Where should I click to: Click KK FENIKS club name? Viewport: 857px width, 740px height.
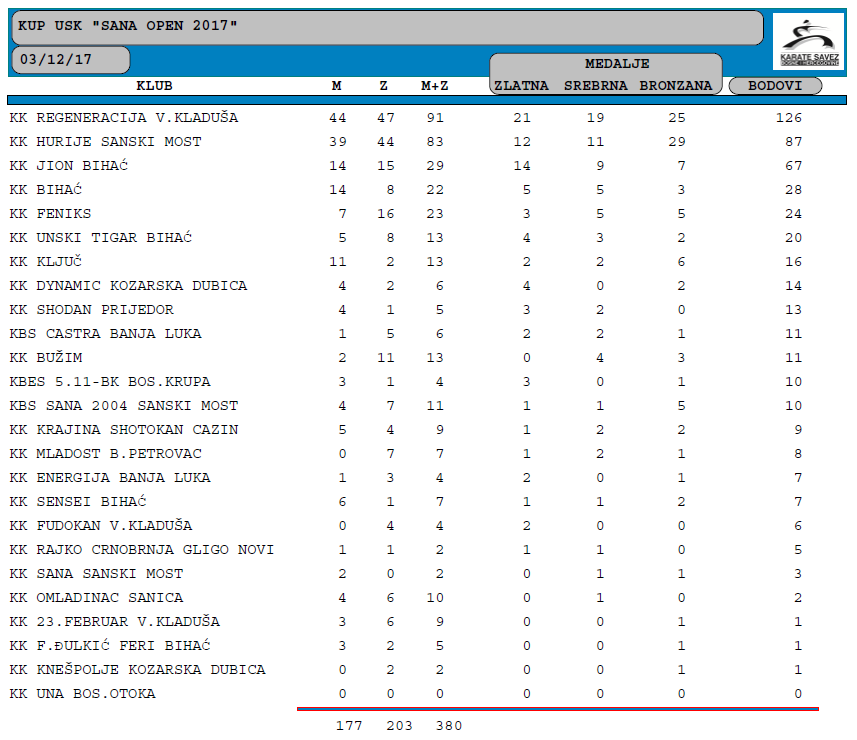pyautogui.click(x=50, y=214)
